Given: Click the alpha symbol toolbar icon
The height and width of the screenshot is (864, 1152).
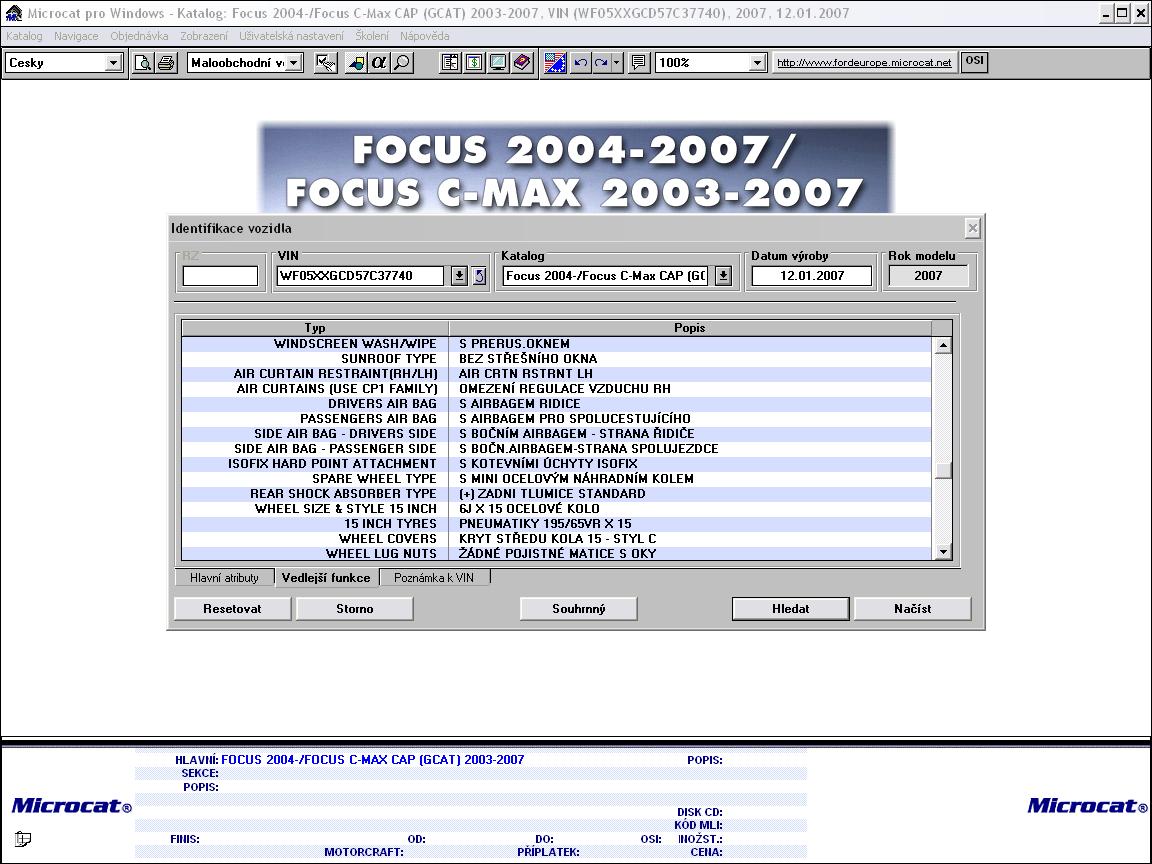Looking at the screenshot, I should [379, 63].
